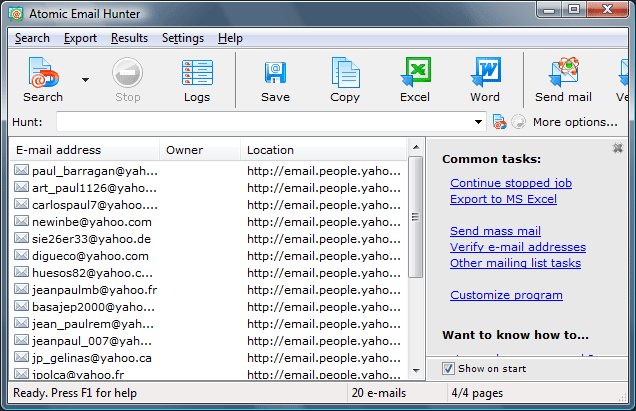Viewport: 636px width, 411px height.
Task: Click the results list scroll down arrow
Action: pos(416,370)
